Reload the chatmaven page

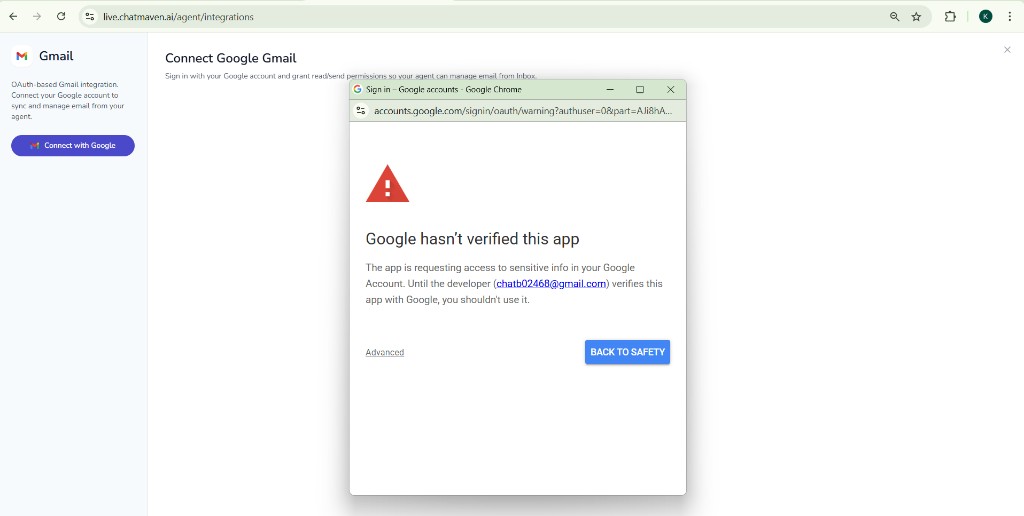(x=61, y=17)
